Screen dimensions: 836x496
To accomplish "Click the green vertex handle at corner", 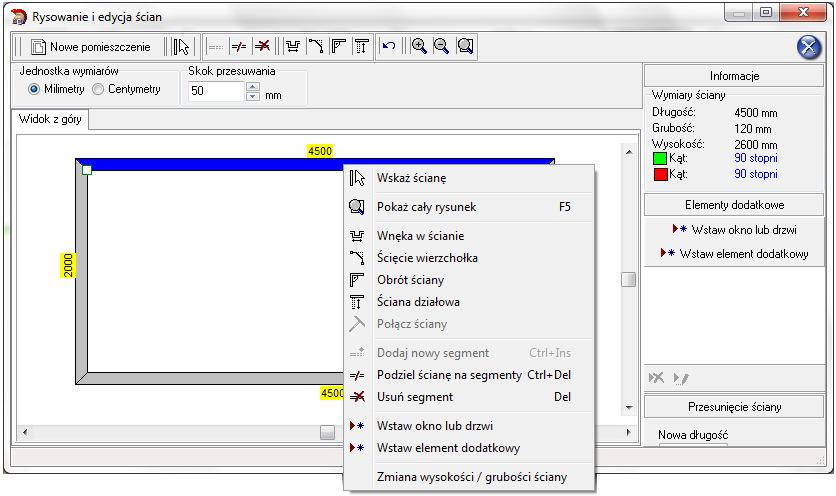I will tap(87, 170).
